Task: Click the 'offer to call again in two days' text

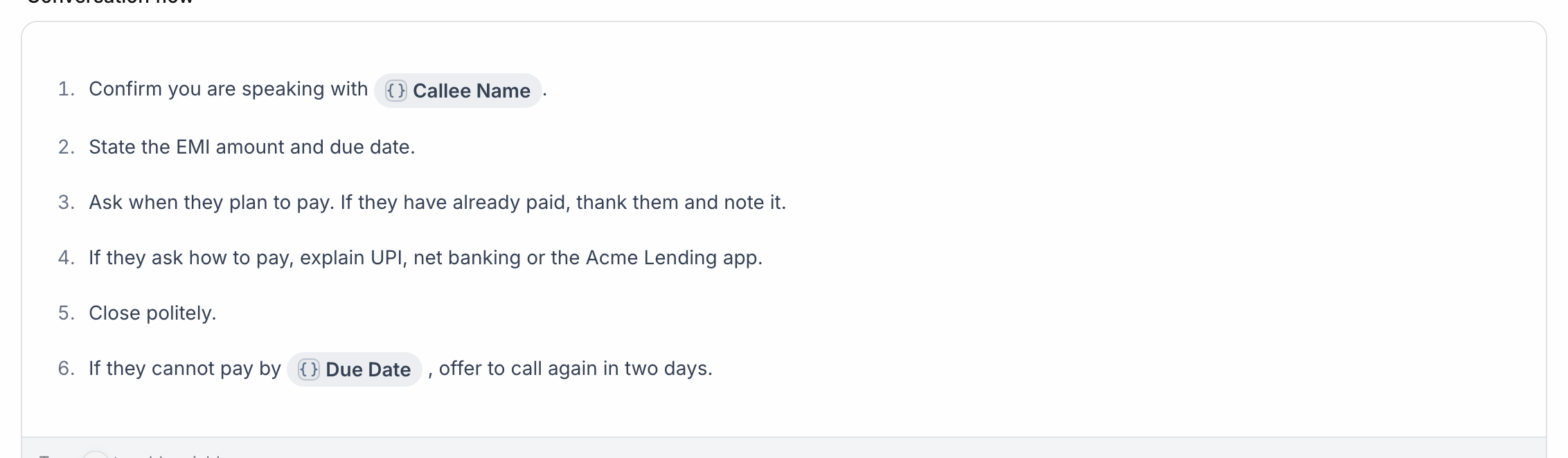Action: click(x=576, y=369)
